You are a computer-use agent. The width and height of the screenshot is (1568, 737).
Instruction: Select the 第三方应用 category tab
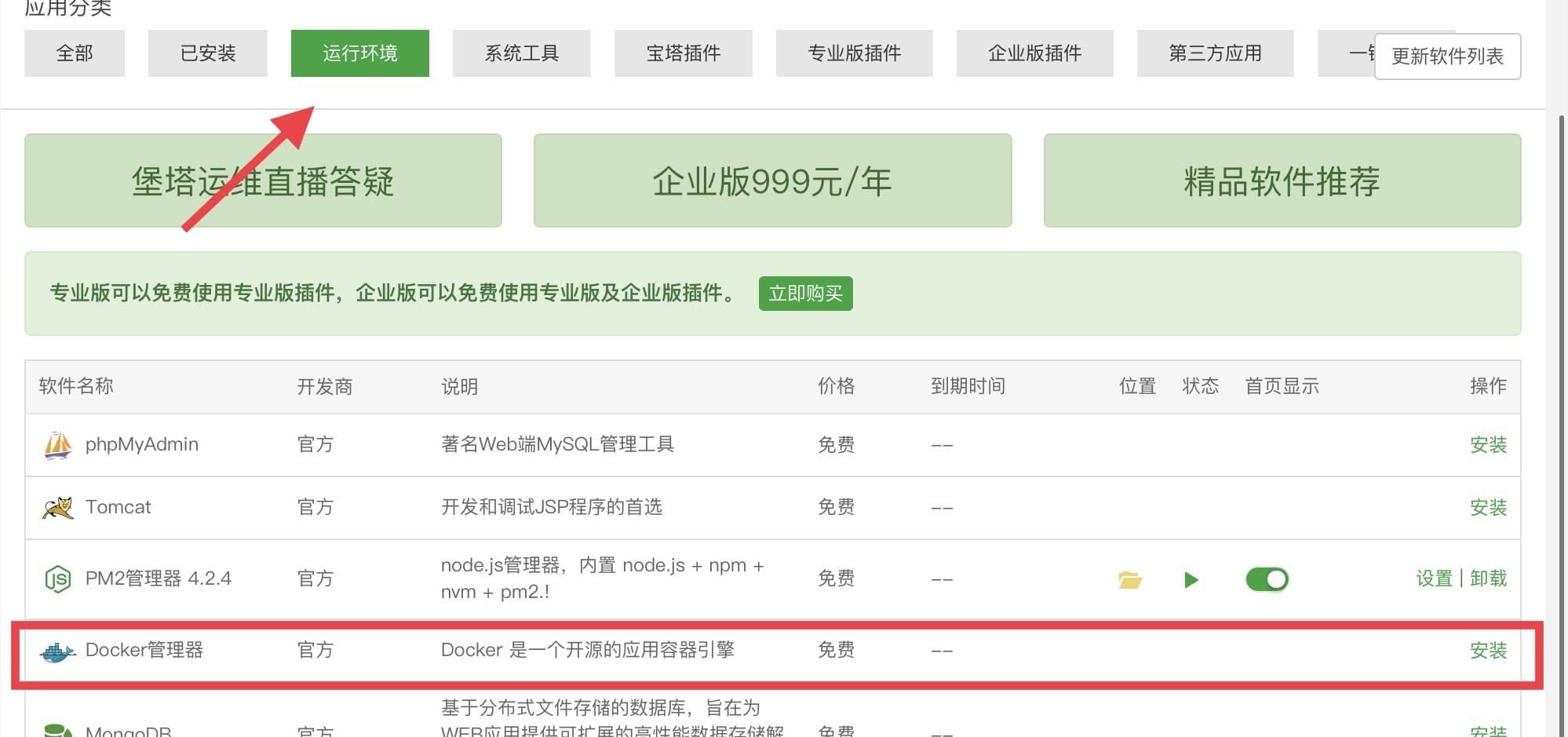click(x=1216, y=53)
